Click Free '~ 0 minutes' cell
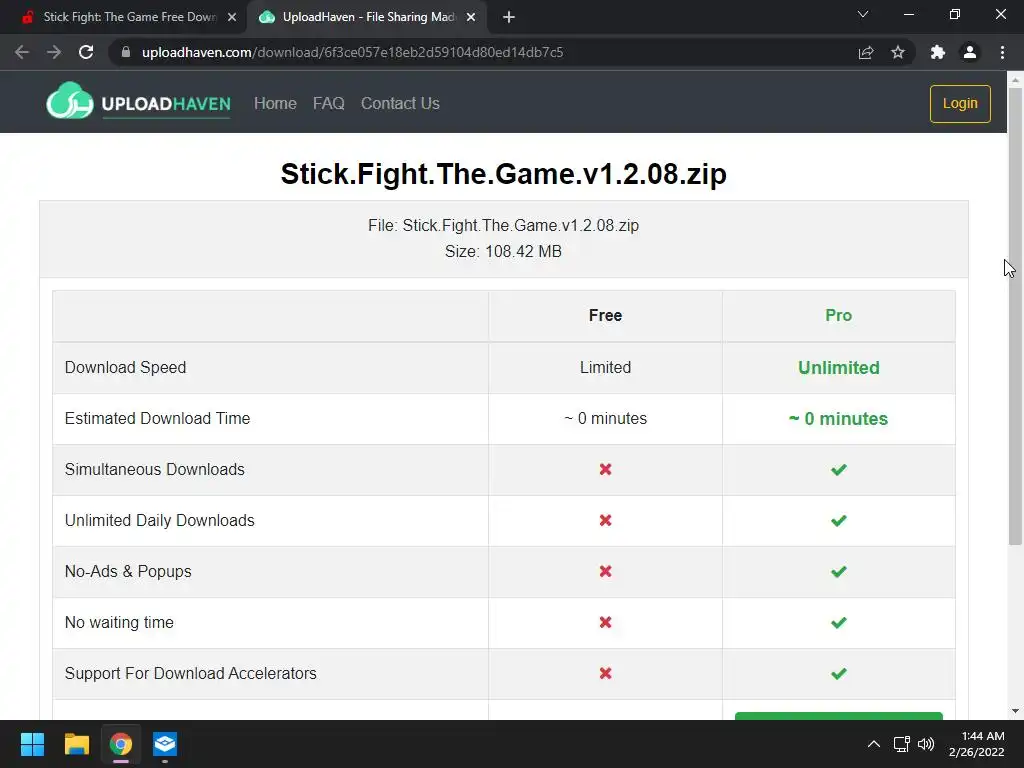 coord(605,419)
